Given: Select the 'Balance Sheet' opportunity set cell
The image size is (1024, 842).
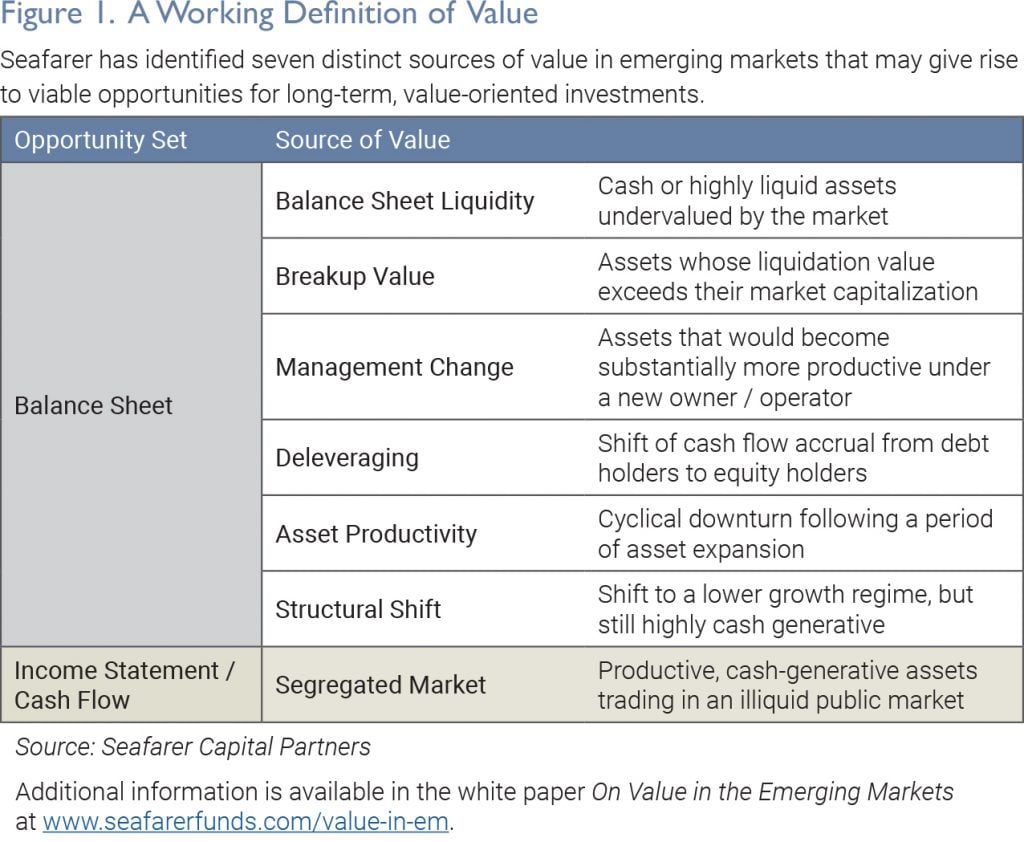Looking at the screenshot, I should pos(94,405).
